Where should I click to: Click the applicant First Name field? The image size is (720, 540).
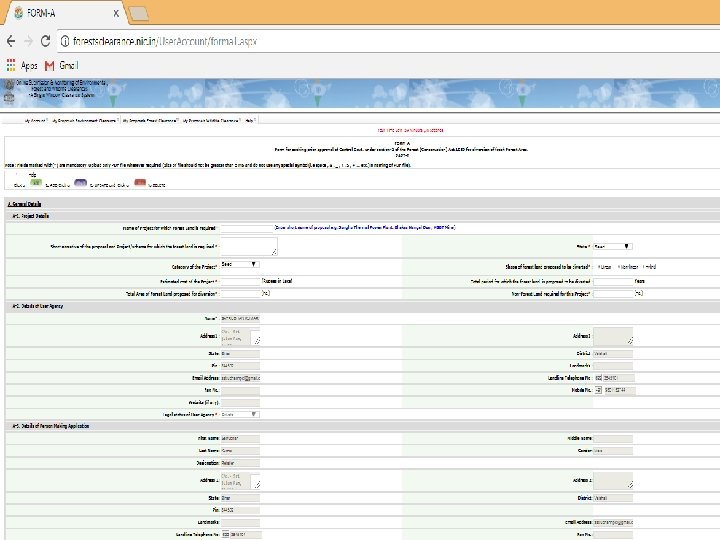click(x=240, y=439)
